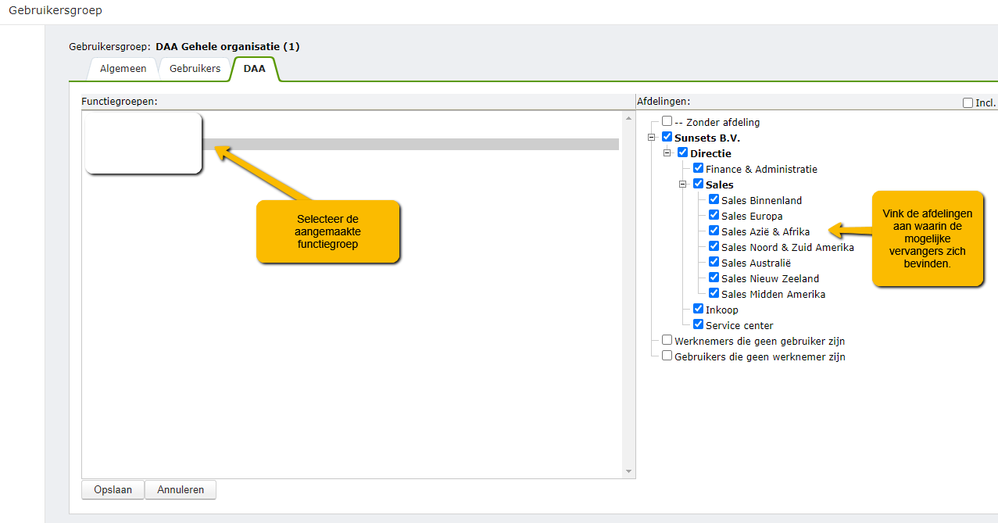Uncheck Sales Europa checkbox
998x523 pixels.
coord(713,215)
